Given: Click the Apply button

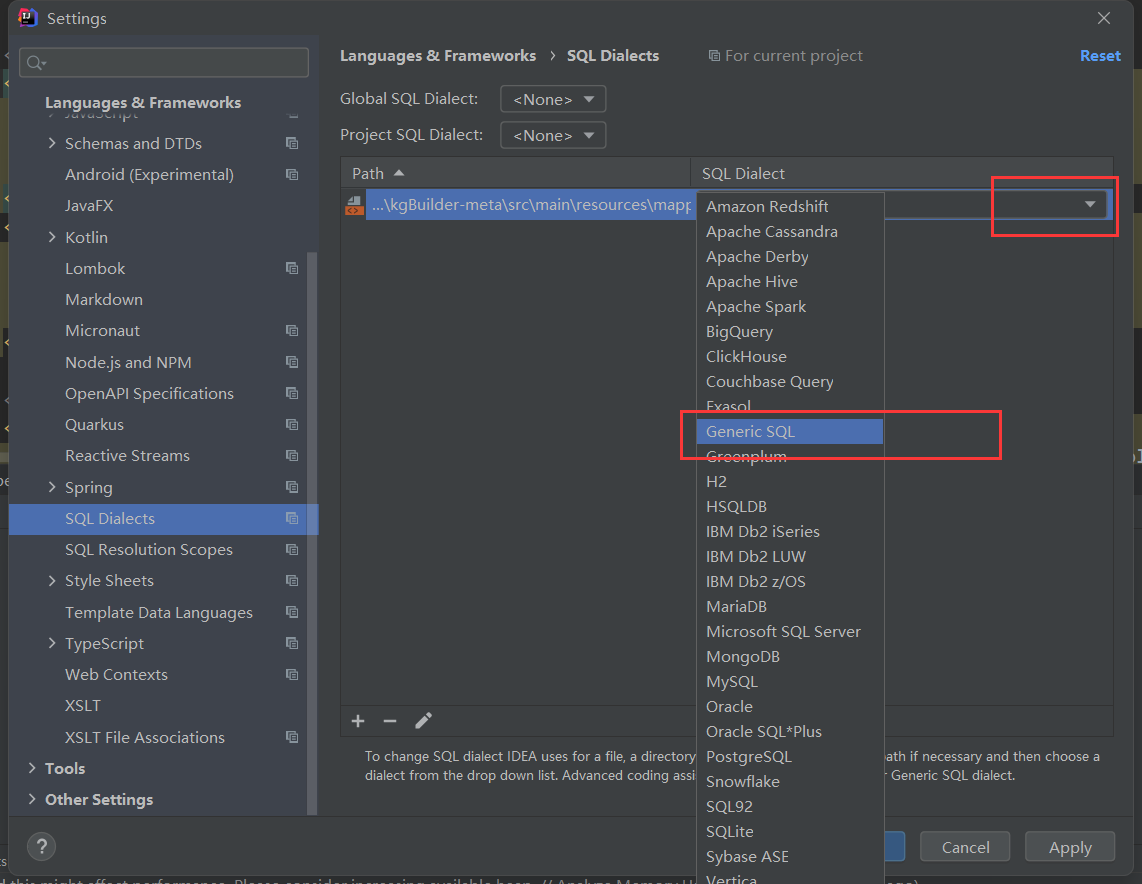Looking at the screenshot, I should tap(1070, 847).
